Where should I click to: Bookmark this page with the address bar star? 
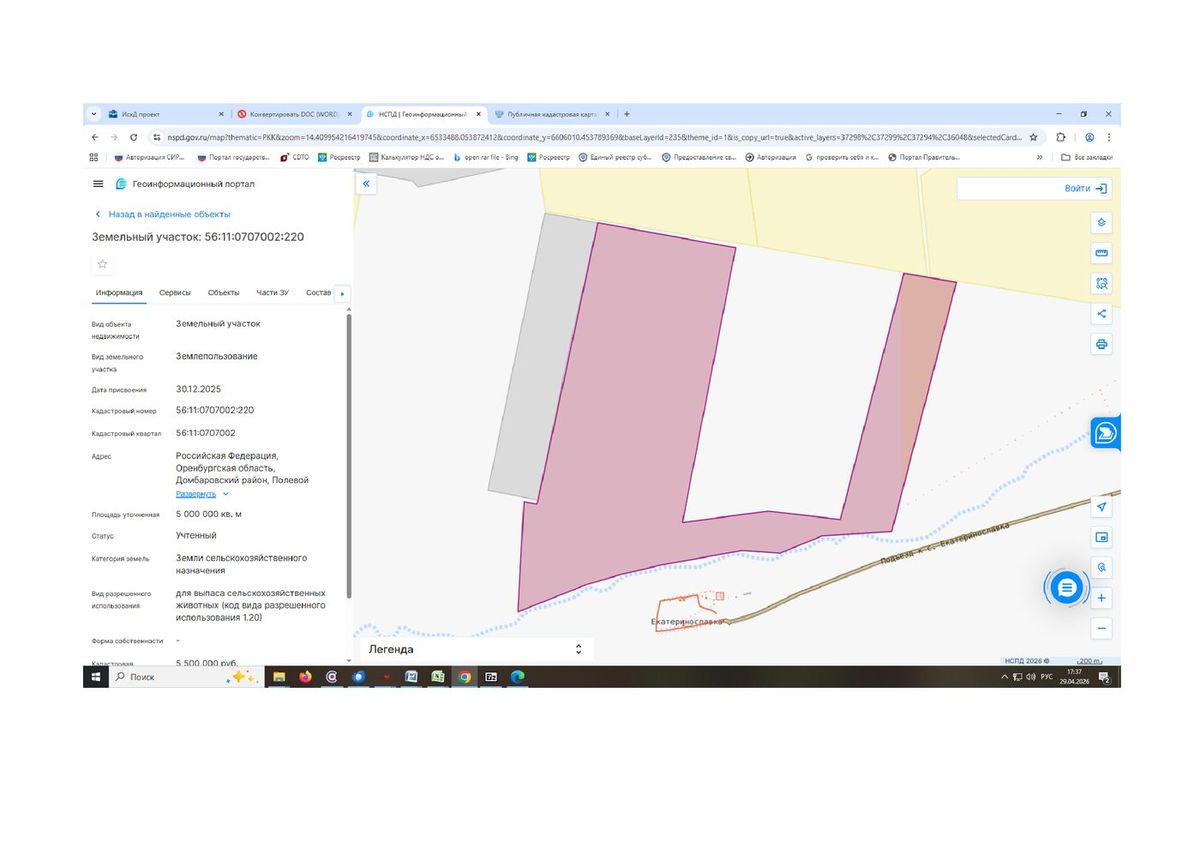pos(1033,137)
